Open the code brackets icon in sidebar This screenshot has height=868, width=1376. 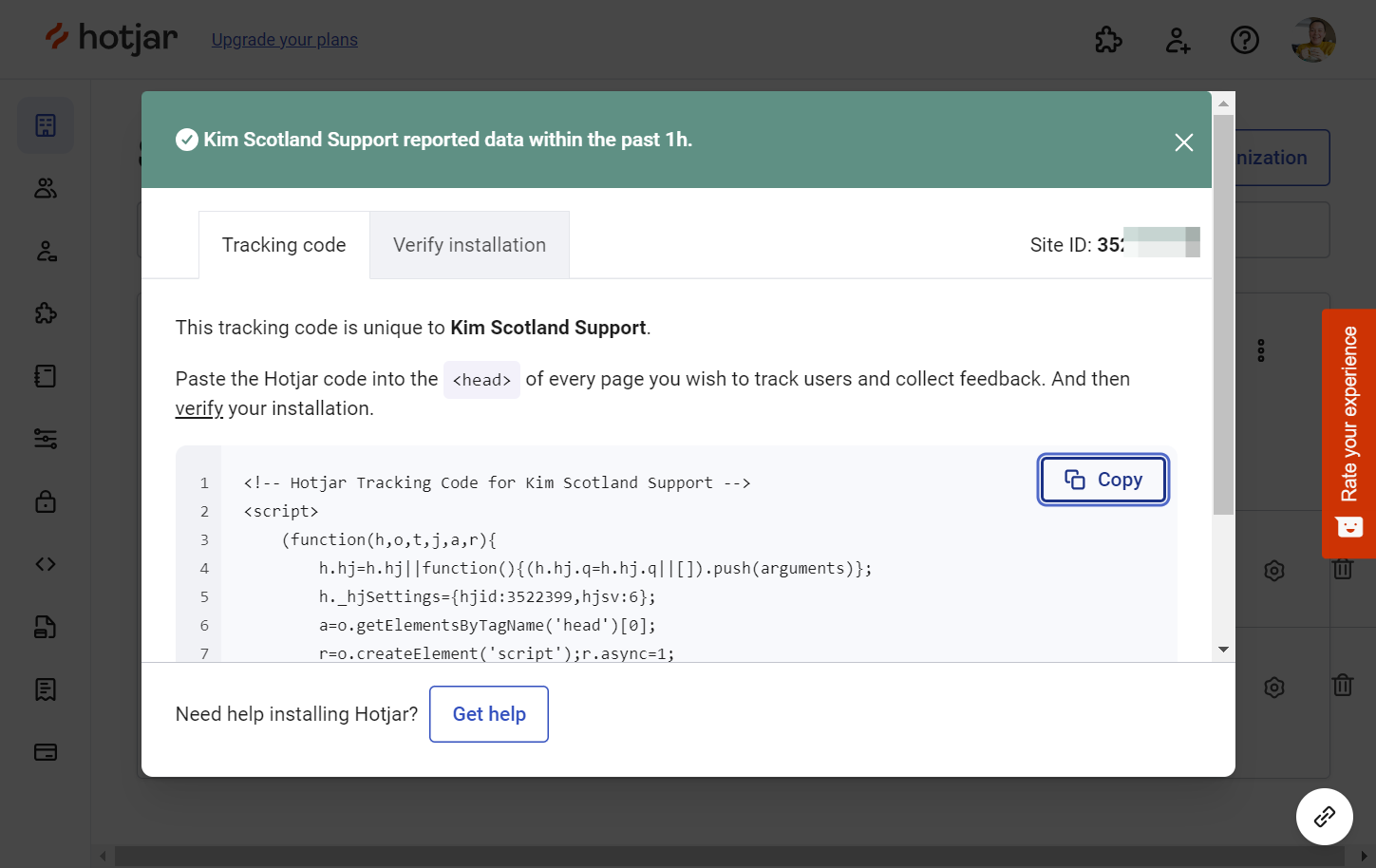pos(46,564)
